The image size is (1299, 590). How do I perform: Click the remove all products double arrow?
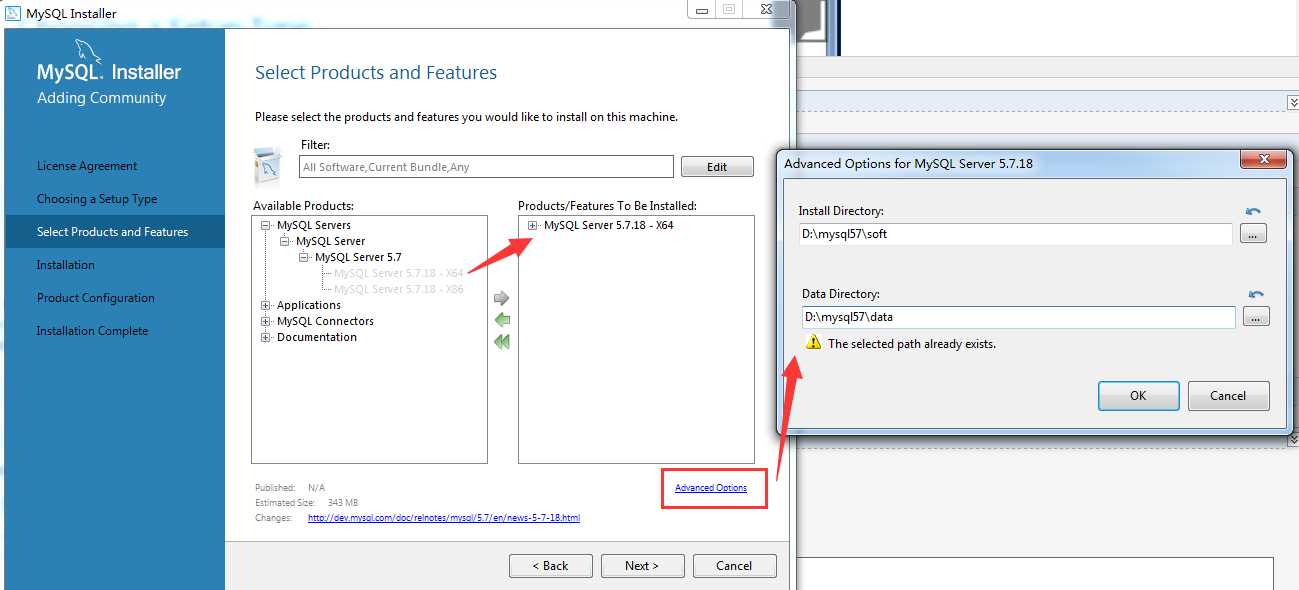502,342
